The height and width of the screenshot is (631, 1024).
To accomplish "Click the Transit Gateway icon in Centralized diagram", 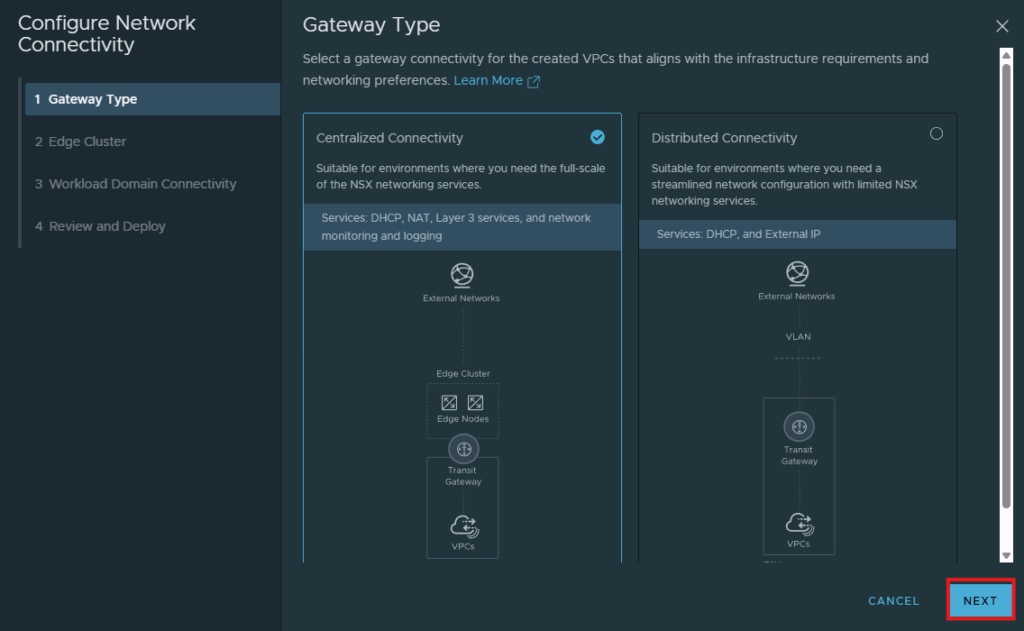I will click(464, 449).
